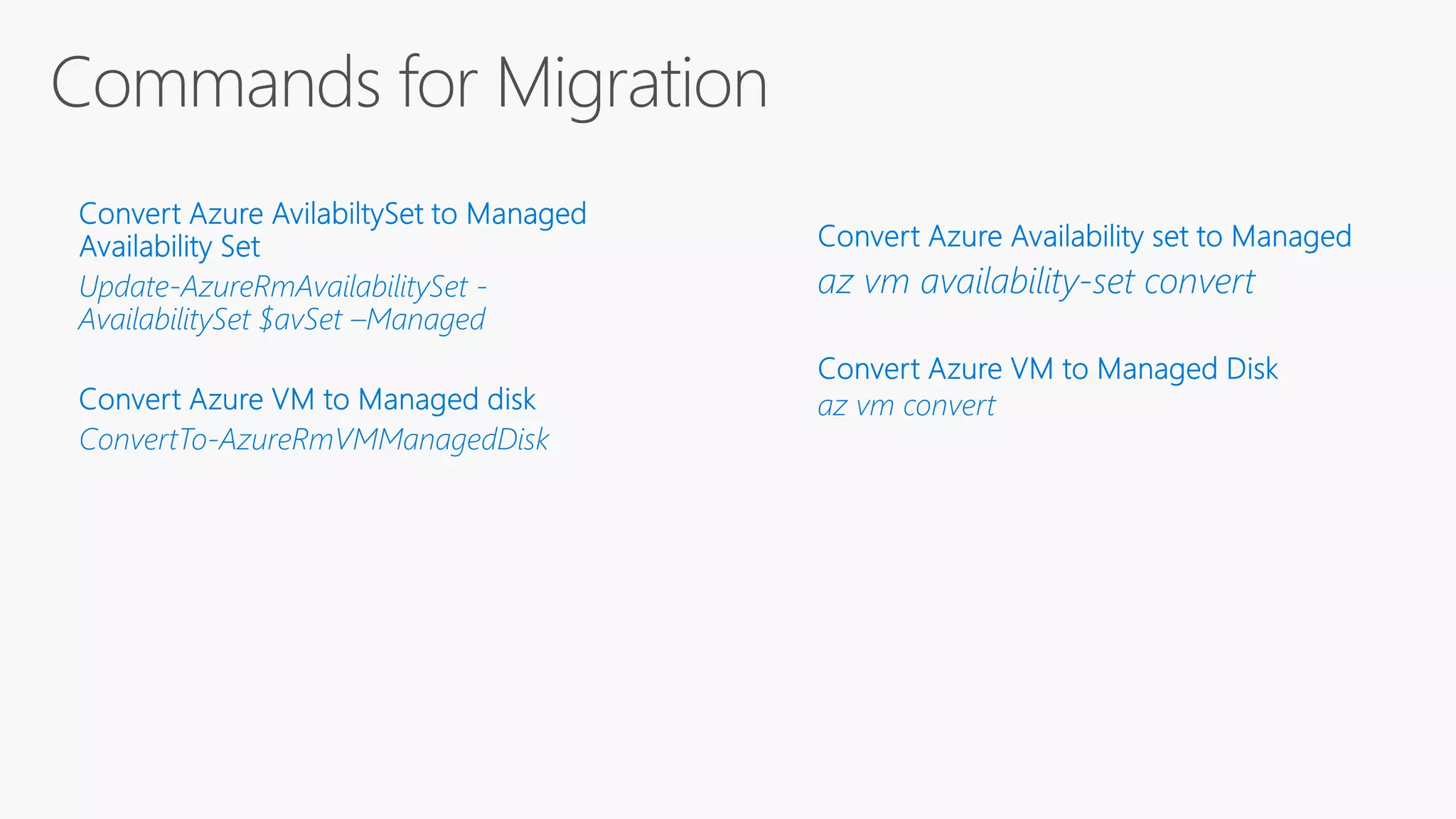Click "Availability Set" on the heading's second line
The height and width of the screenshot is (819, 1456).
point(169,247)
